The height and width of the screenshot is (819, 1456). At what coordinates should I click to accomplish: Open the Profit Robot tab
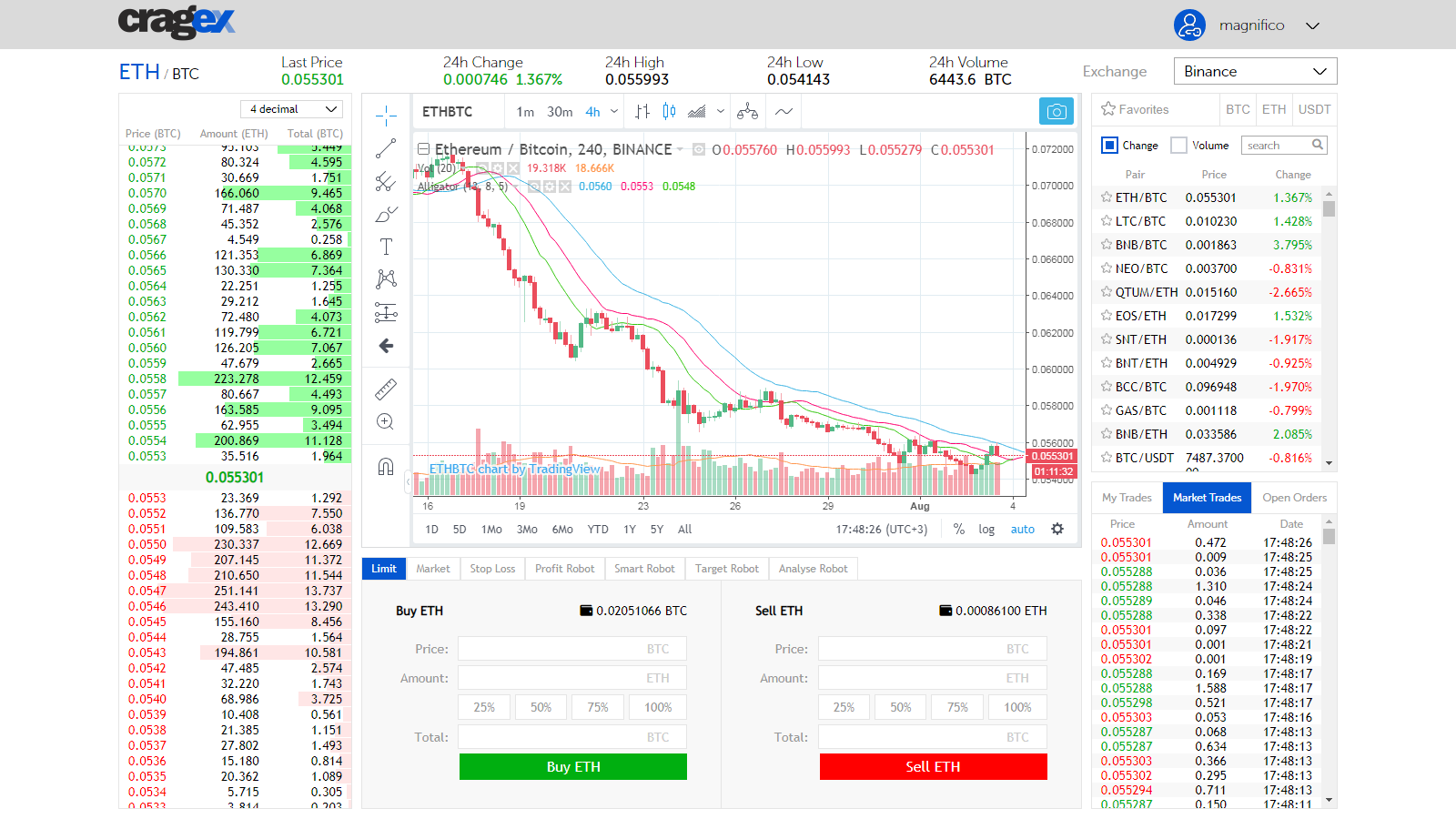564,569
